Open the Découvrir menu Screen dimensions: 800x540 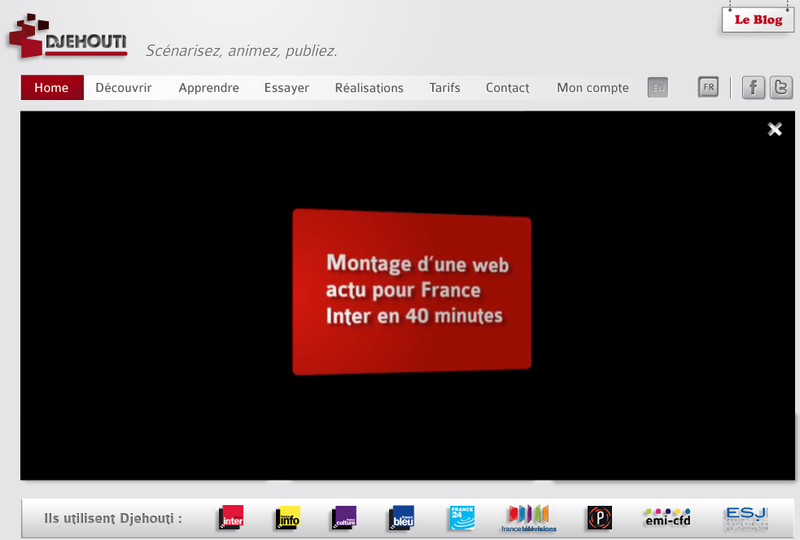123,88
